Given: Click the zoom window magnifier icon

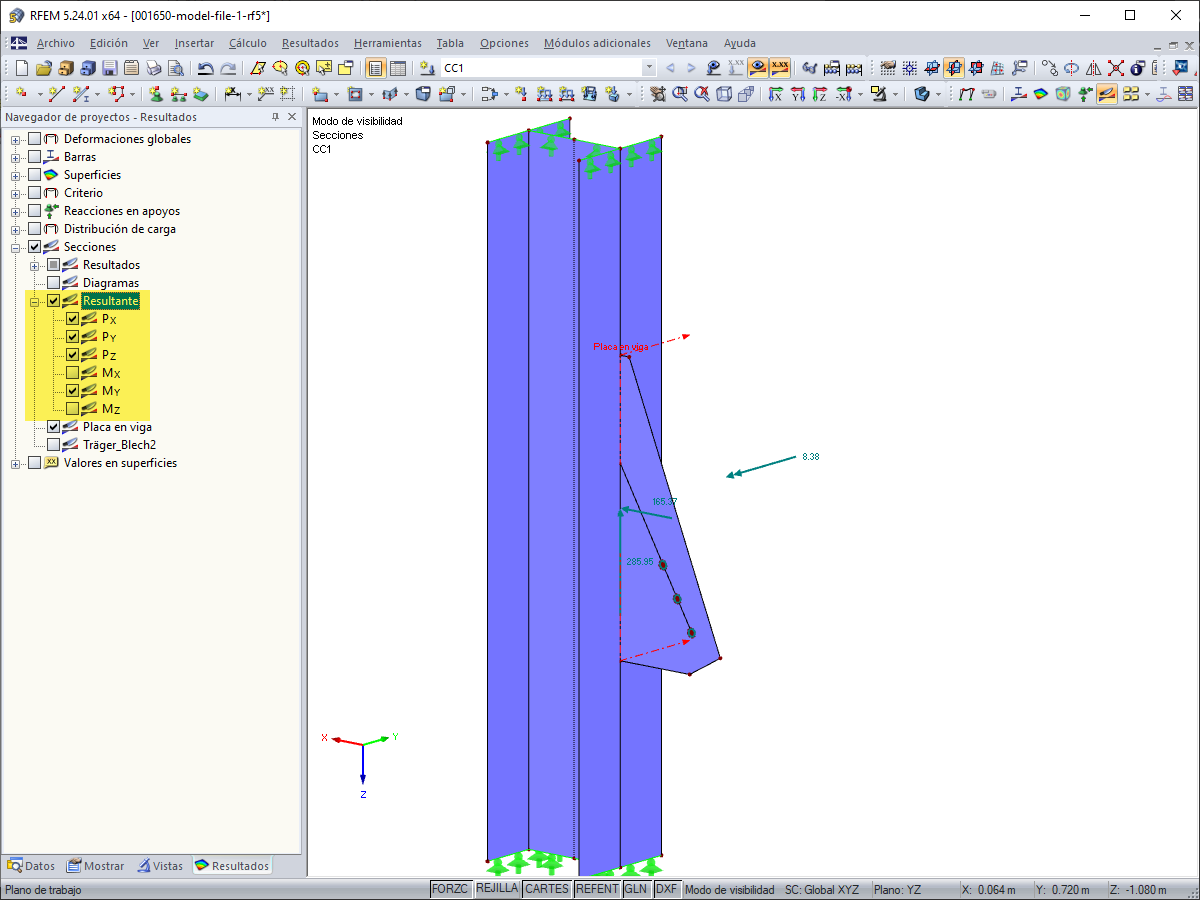Looking at the screenshot, I should click(x=680, y=94).
